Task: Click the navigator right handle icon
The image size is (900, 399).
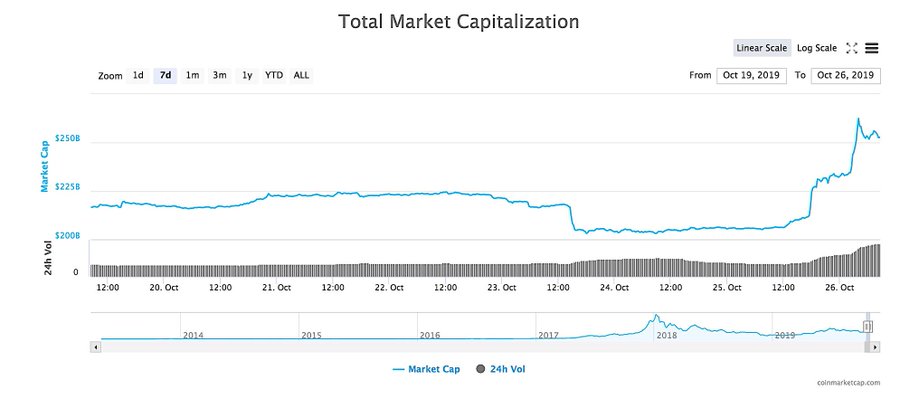Action: tap(868, 327)
